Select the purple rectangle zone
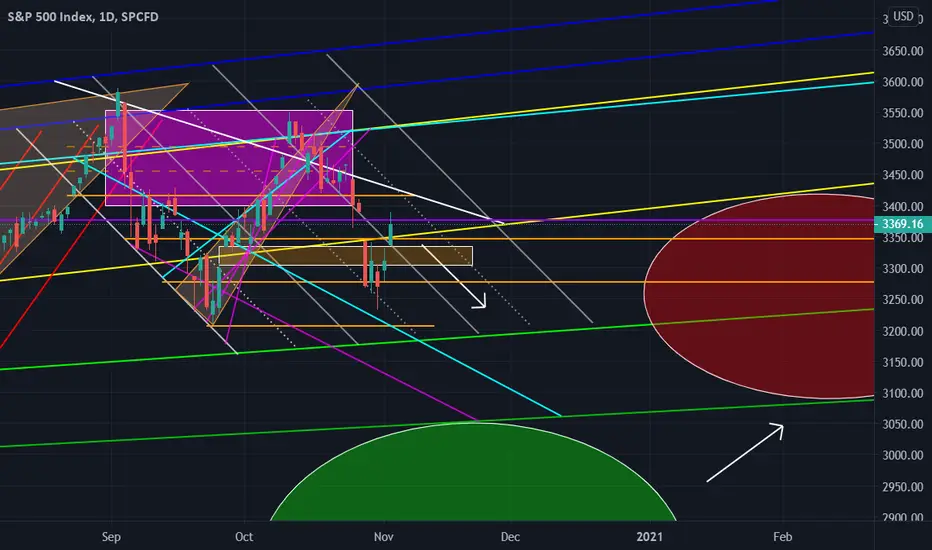Screen dimensions: 932x550 coord(229,158)
